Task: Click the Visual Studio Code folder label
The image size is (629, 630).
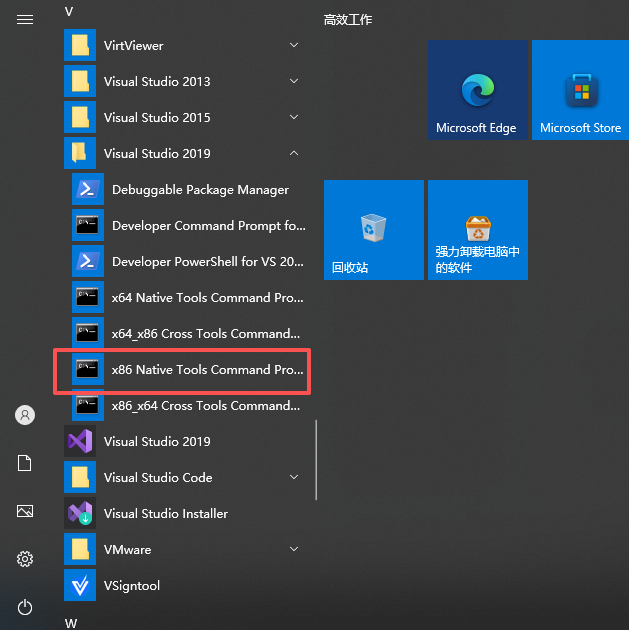Action: pyautogui.click(x=158, y=478)
